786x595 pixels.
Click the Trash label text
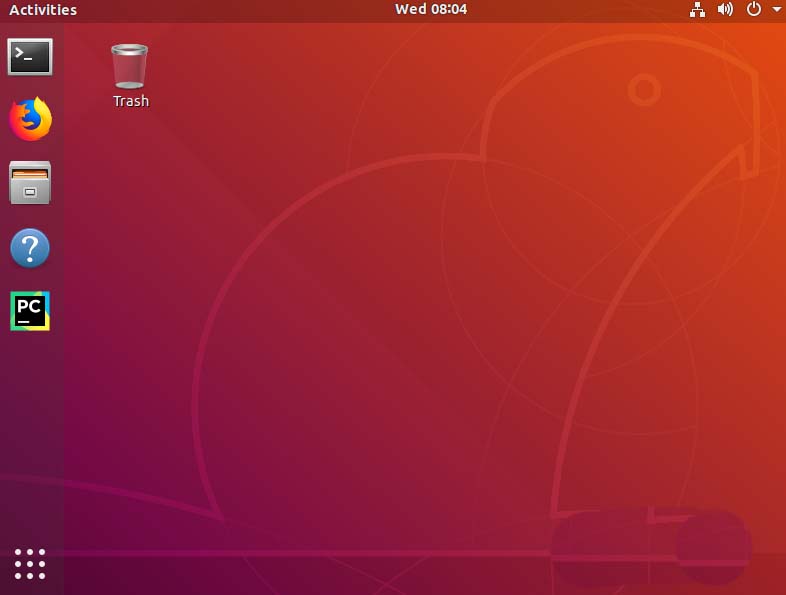click(x=131, y=101)
